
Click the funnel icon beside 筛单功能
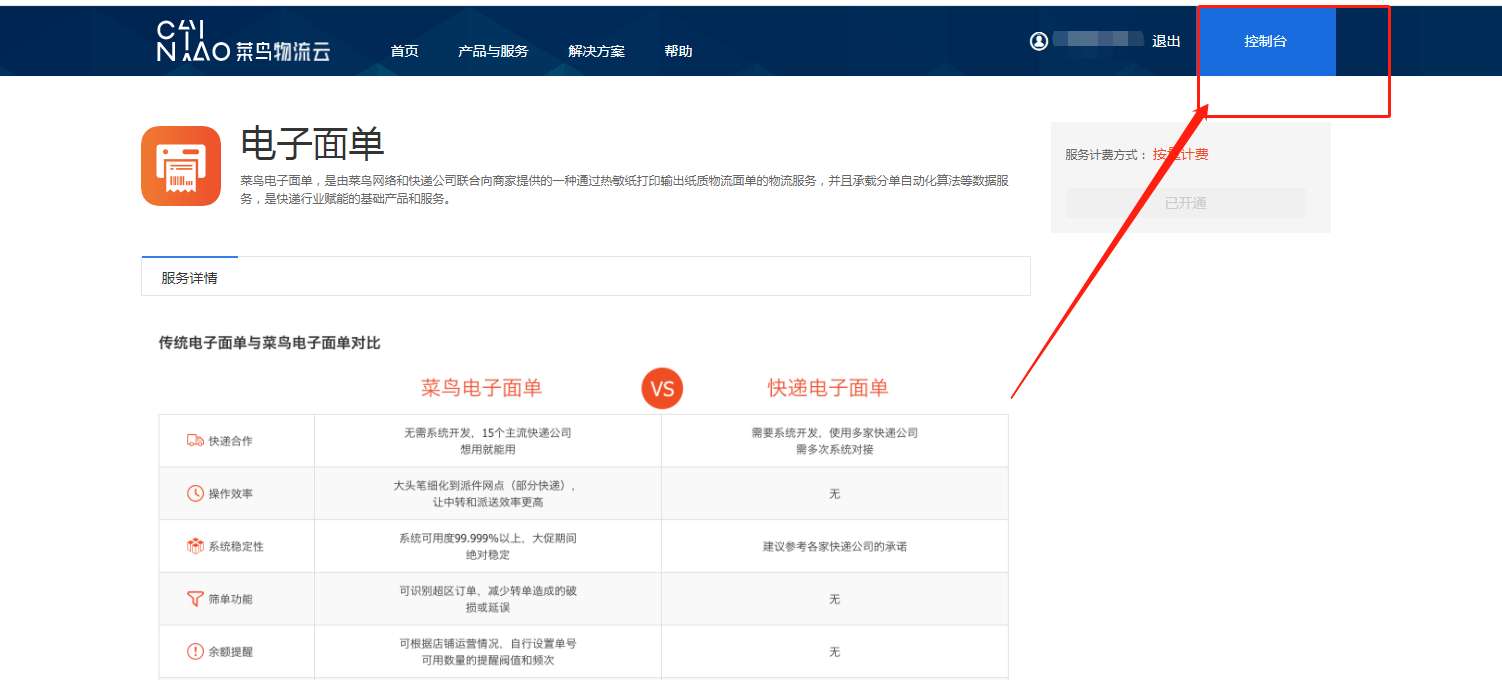pos(195,599)
